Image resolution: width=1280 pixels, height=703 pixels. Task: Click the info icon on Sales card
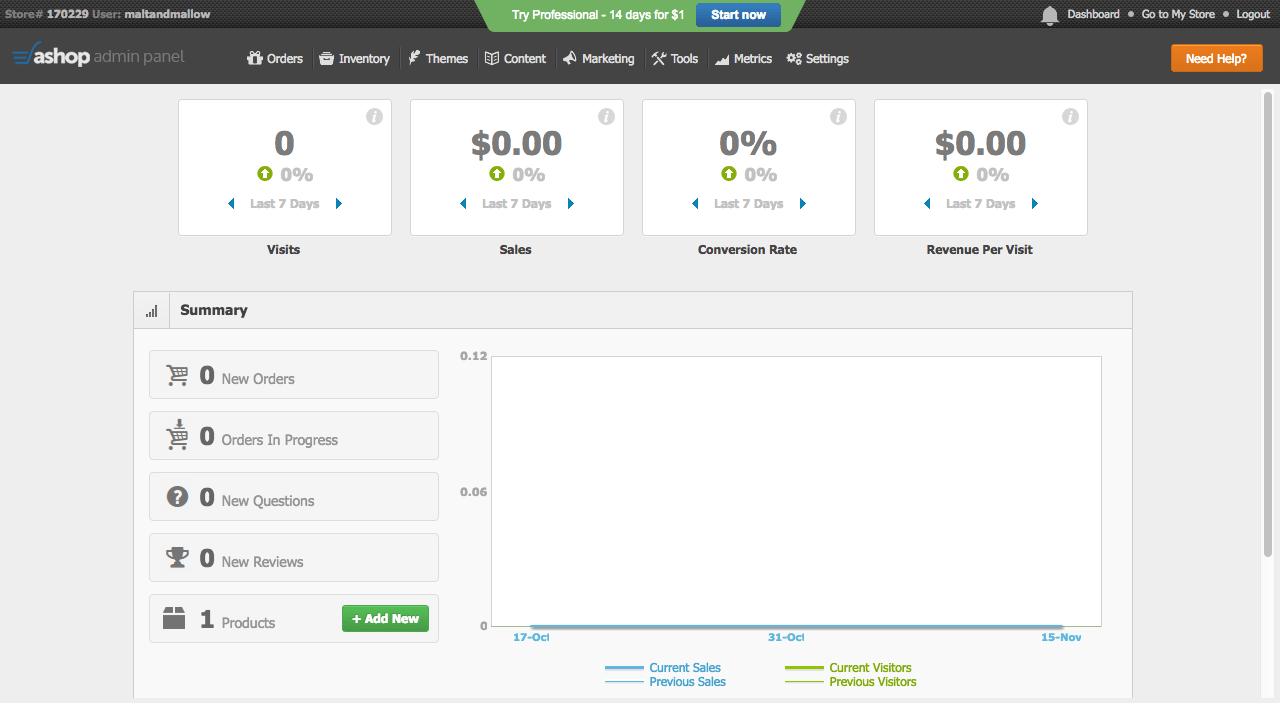click(x=606, y=117)
